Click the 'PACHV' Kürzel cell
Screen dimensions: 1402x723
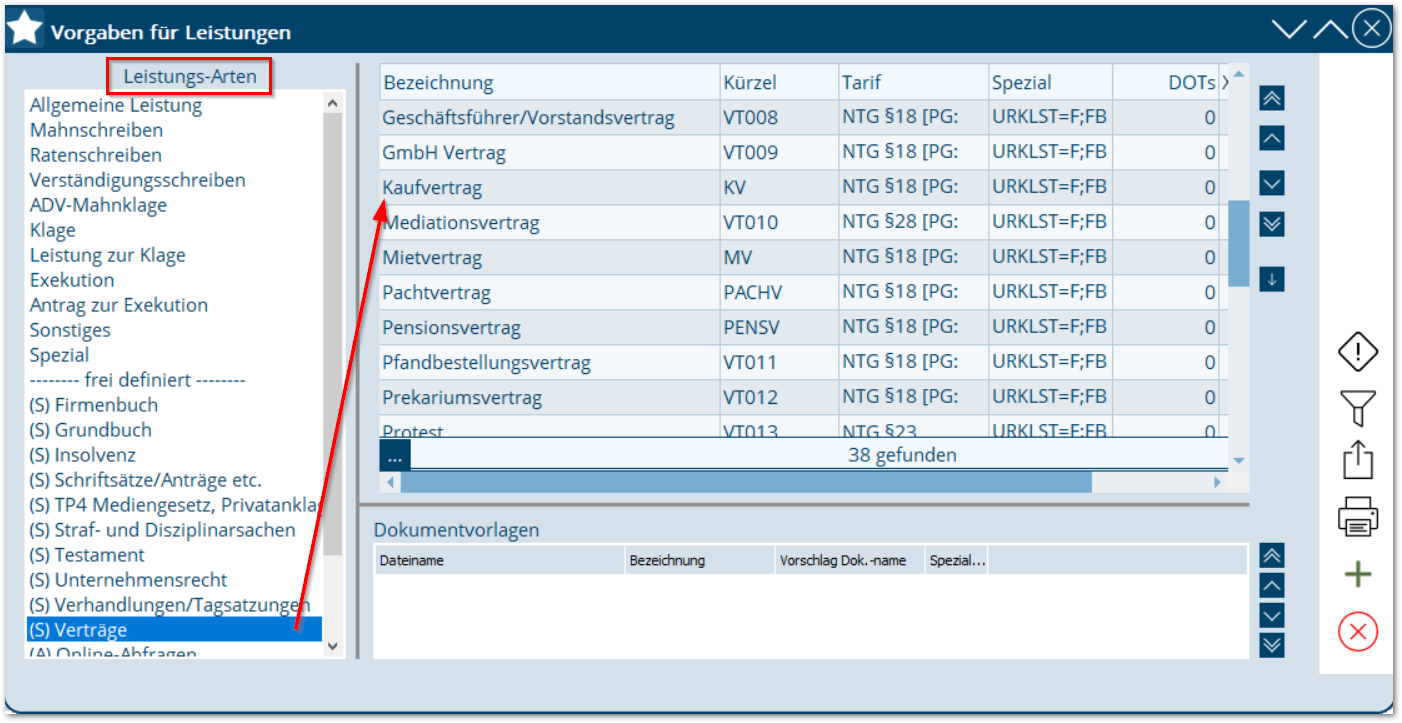pyautogui.click(x=779, y=292)
